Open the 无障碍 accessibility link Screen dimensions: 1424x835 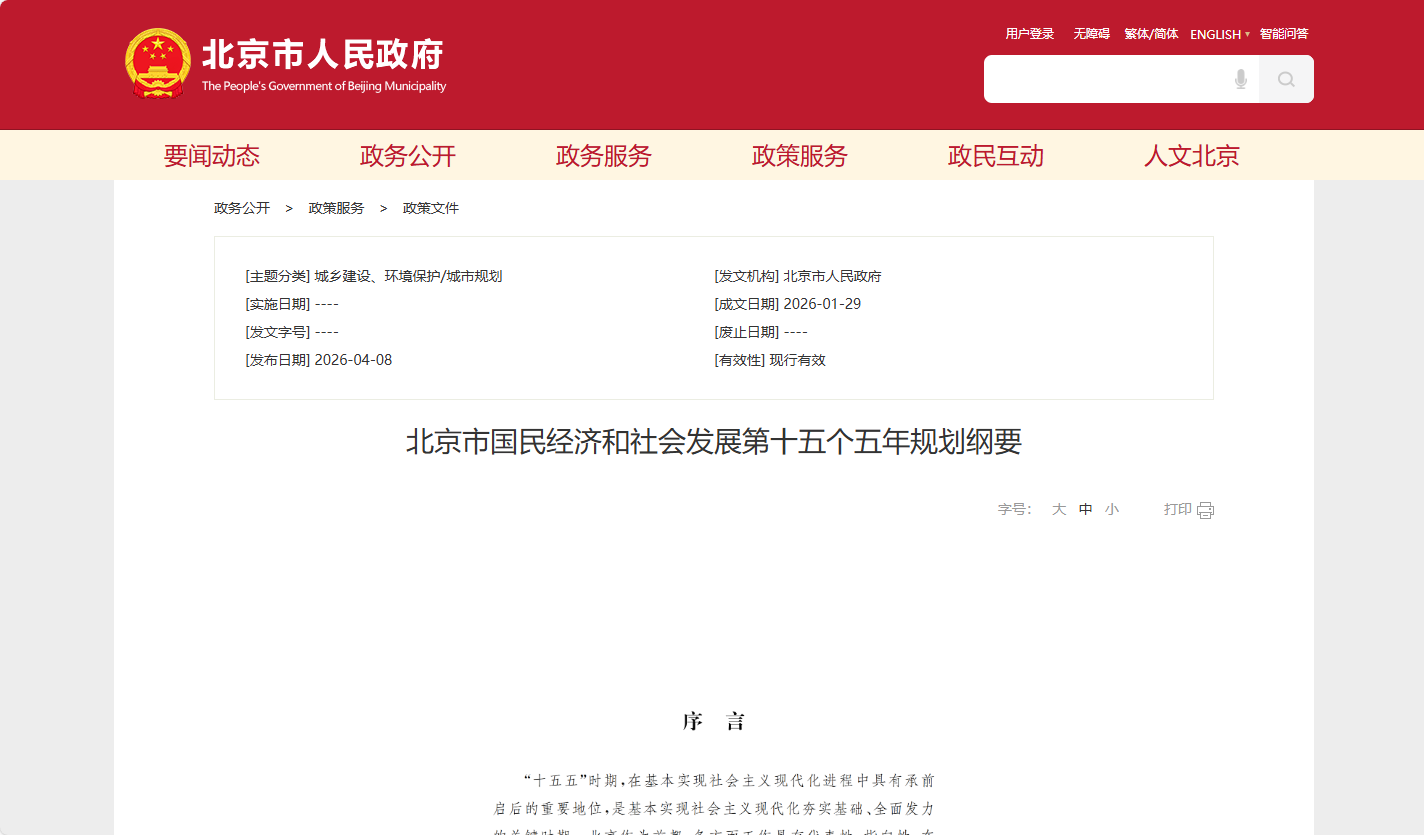click(x=1092, y=34)
